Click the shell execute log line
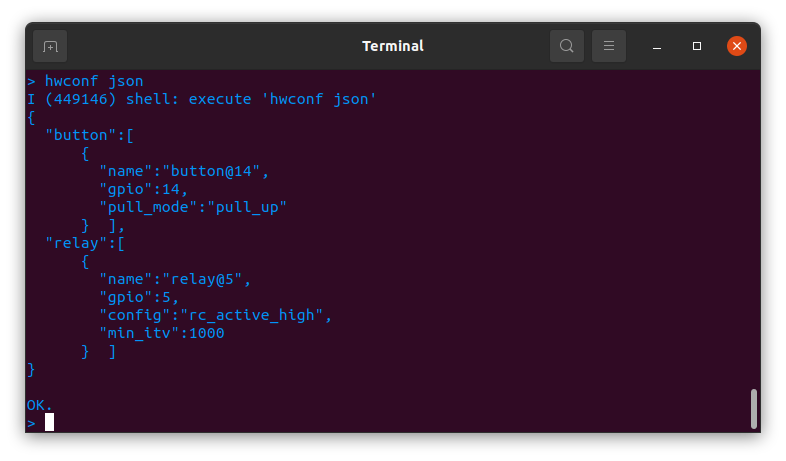Screen dimensions: 786x461 [202, 99]
